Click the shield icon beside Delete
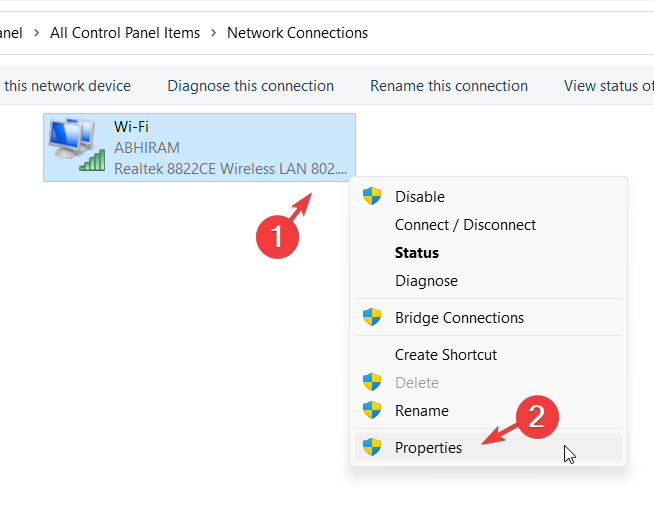 [372, 382]
